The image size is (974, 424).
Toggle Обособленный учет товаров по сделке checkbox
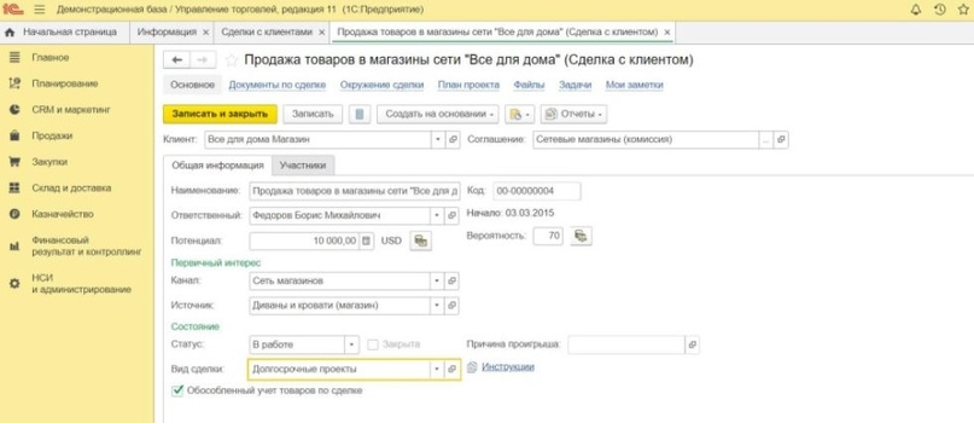click(x=178, y=390)
